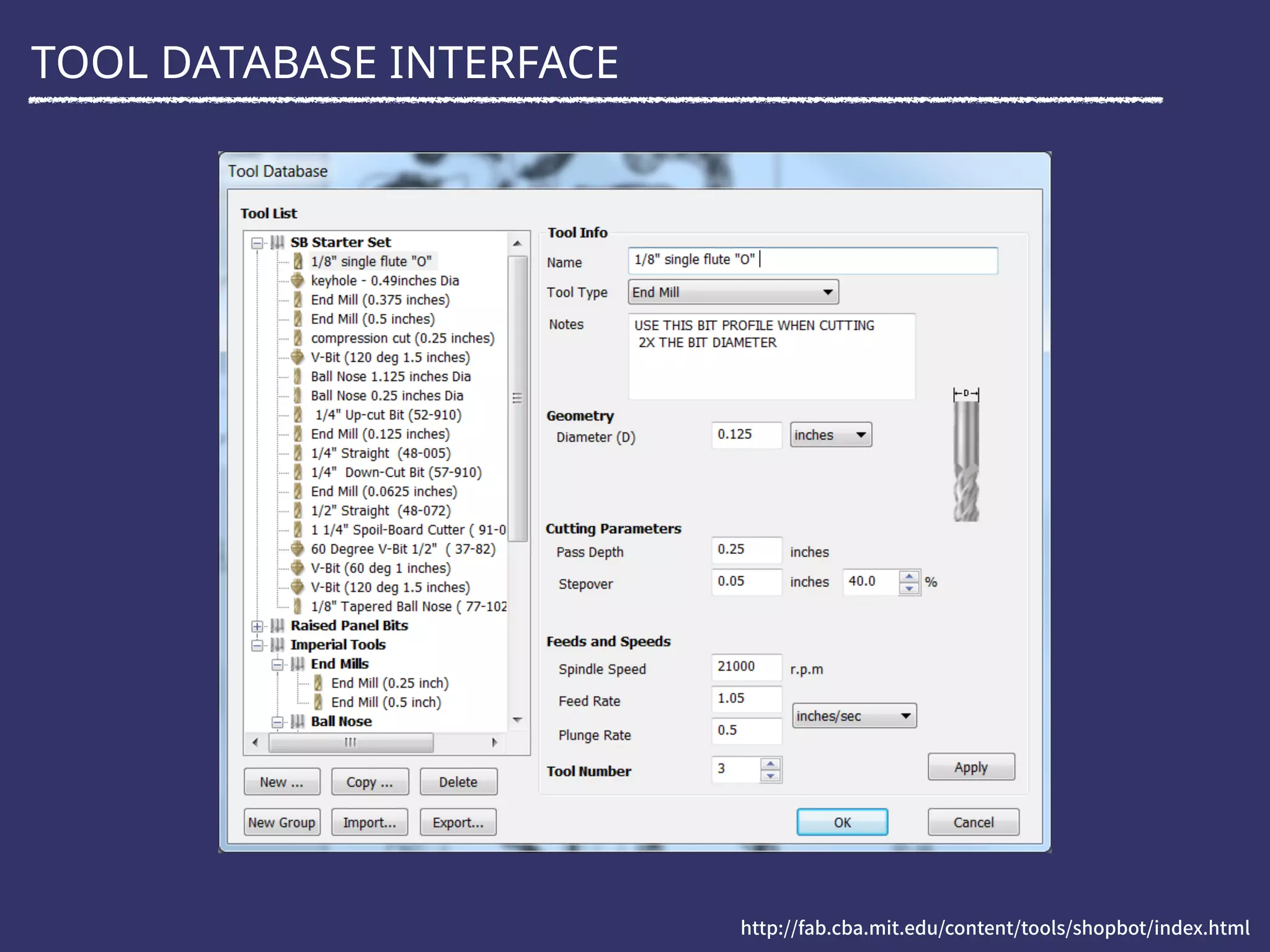Click the End Mill (0.125 inches) icon

[298, 434]
